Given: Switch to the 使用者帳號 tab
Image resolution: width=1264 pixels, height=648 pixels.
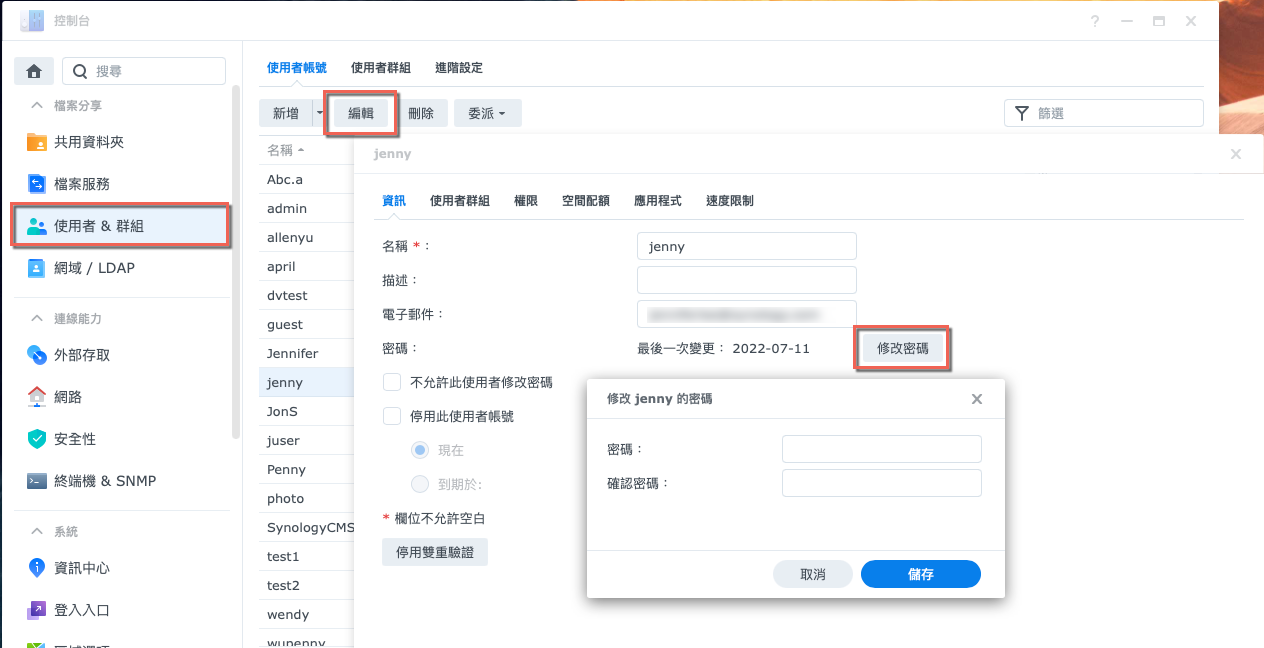Looking at the screenshot, I should 297,68.
